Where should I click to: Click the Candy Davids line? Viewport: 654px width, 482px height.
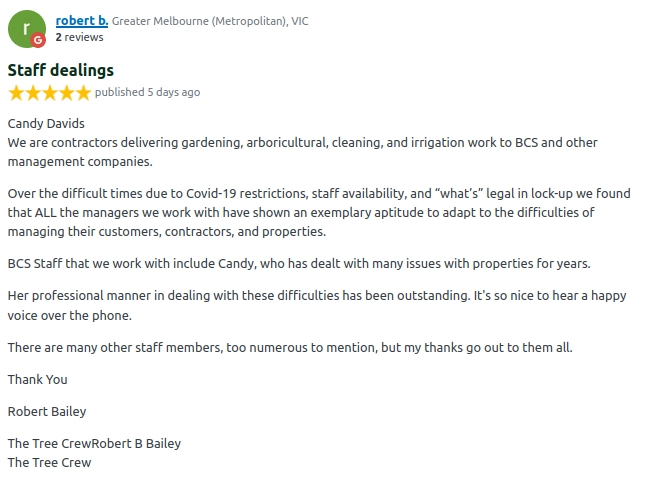click(46, 124)
